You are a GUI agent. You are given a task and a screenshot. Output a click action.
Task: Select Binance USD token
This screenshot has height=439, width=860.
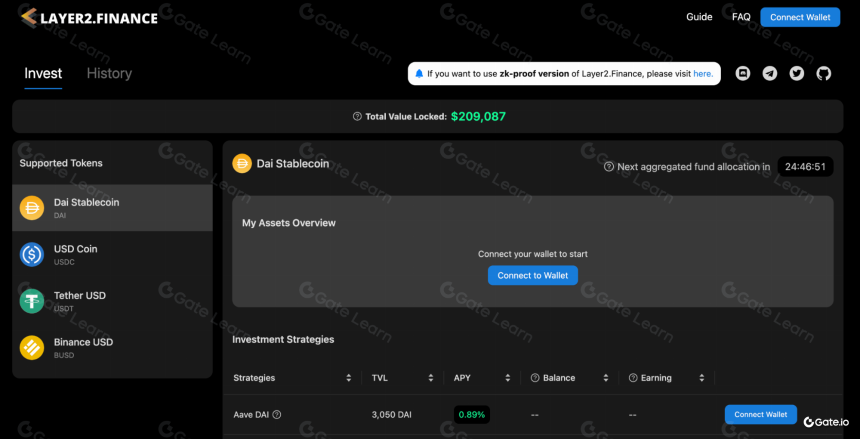coord(112,348)
